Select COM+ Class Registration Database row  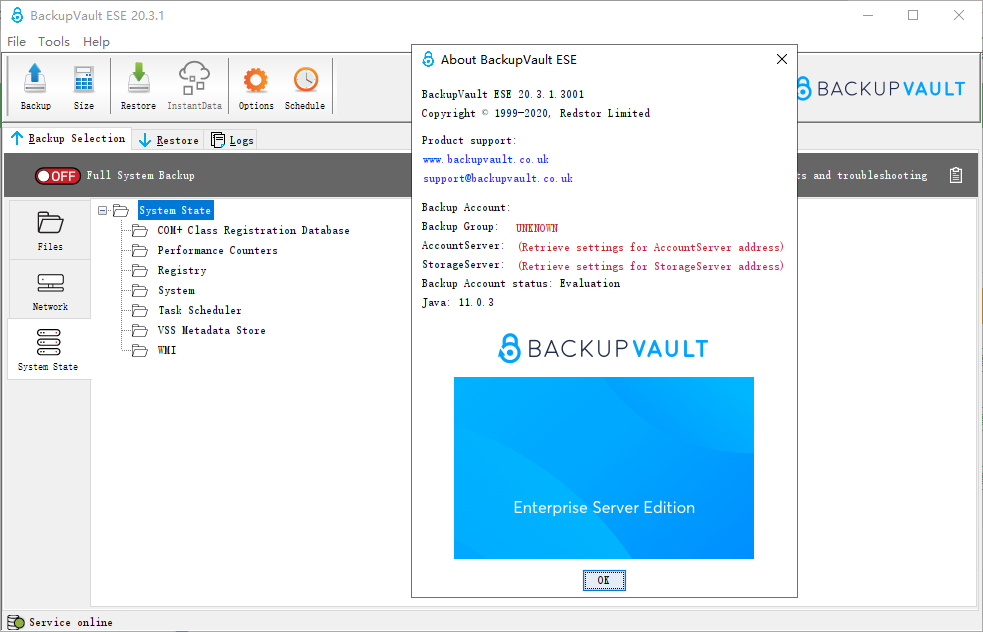253,231
